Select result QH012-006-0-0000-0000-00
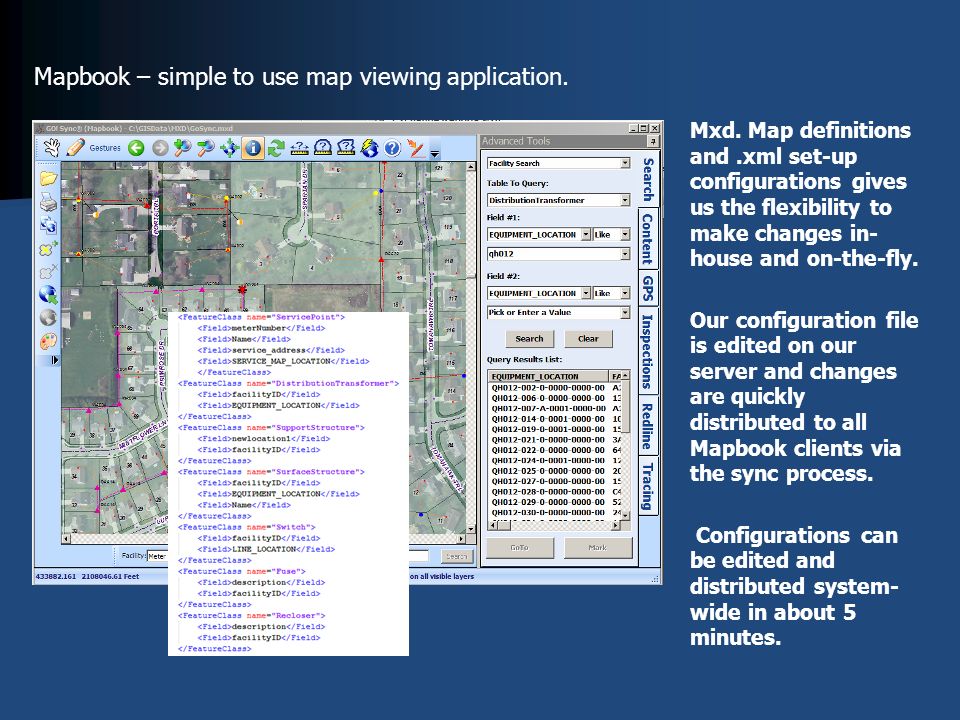 [548, 398]
